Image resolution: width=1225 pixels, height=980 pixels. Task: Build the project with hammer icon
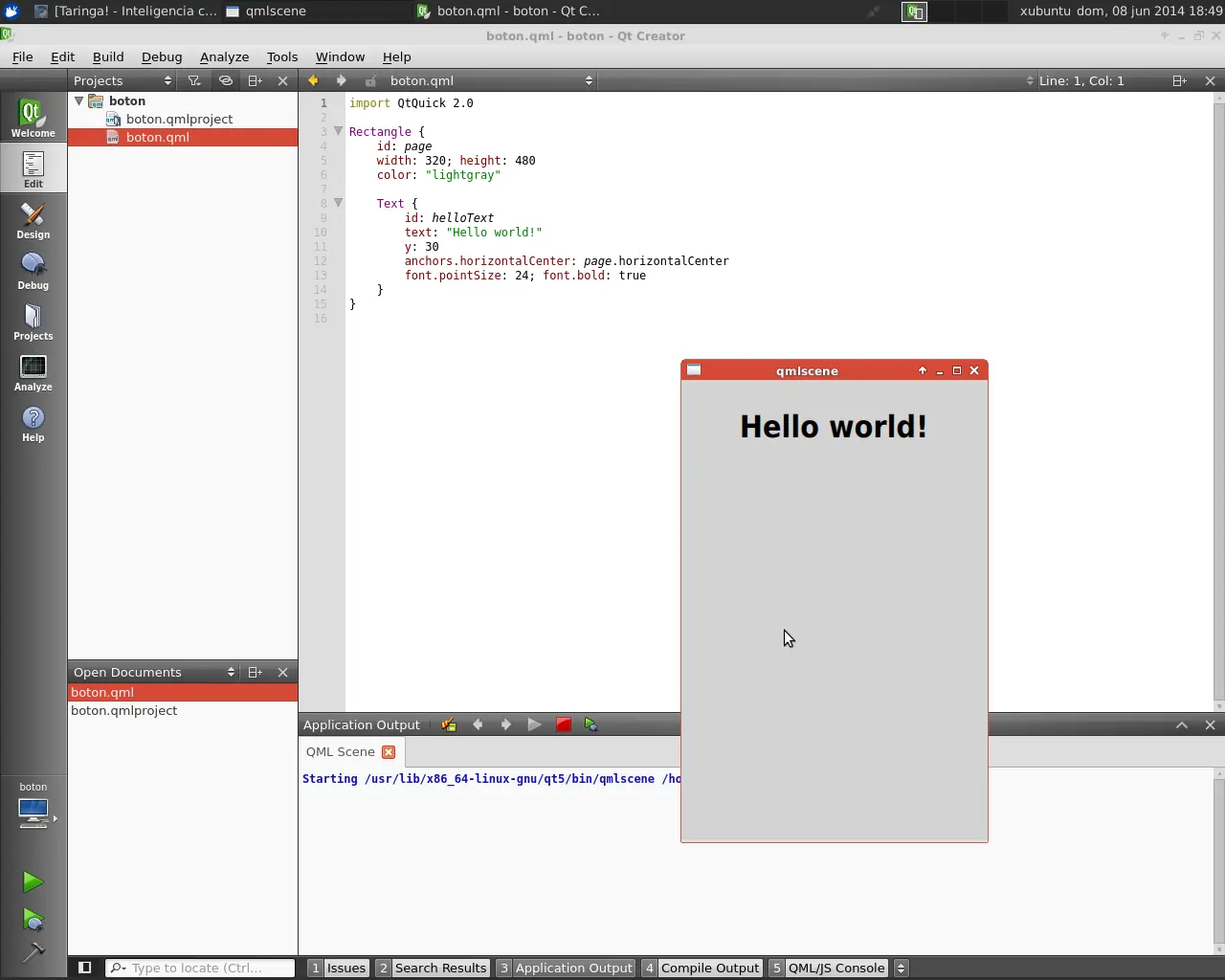(x=33, y=952)
